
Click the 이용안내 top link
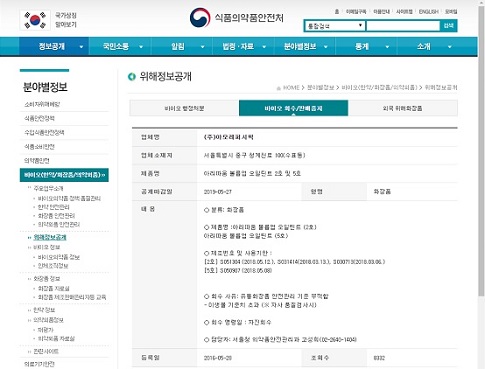tap(381, 12)
